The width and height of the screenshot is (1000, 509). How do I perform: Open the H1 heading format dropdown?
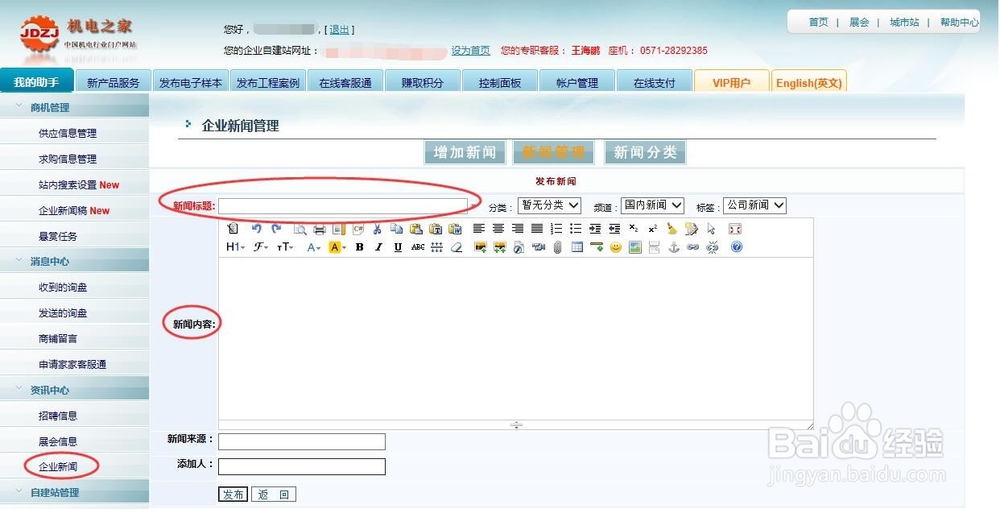coord(235,247)
